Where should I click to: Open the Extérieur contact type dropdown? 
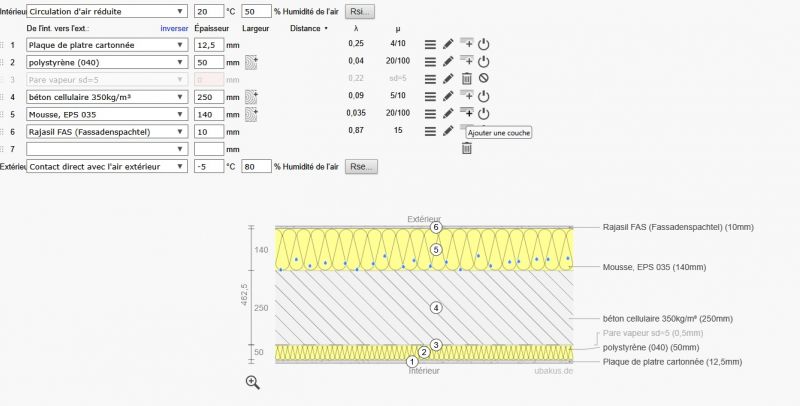click(x=106, y=166)
